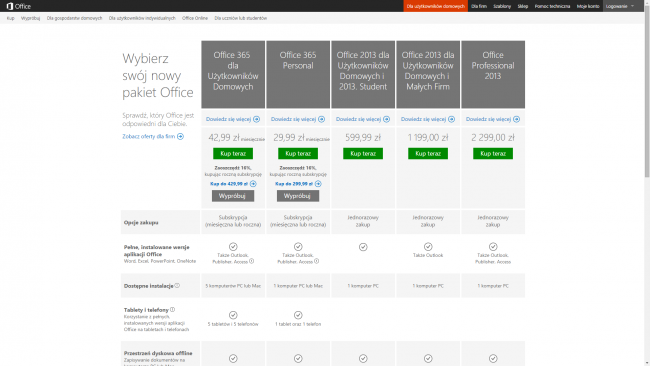Viewport: 650px width, 366px height.
Task: Click checkmark icon for Office 365 Personal full apps
Action: 298,247
